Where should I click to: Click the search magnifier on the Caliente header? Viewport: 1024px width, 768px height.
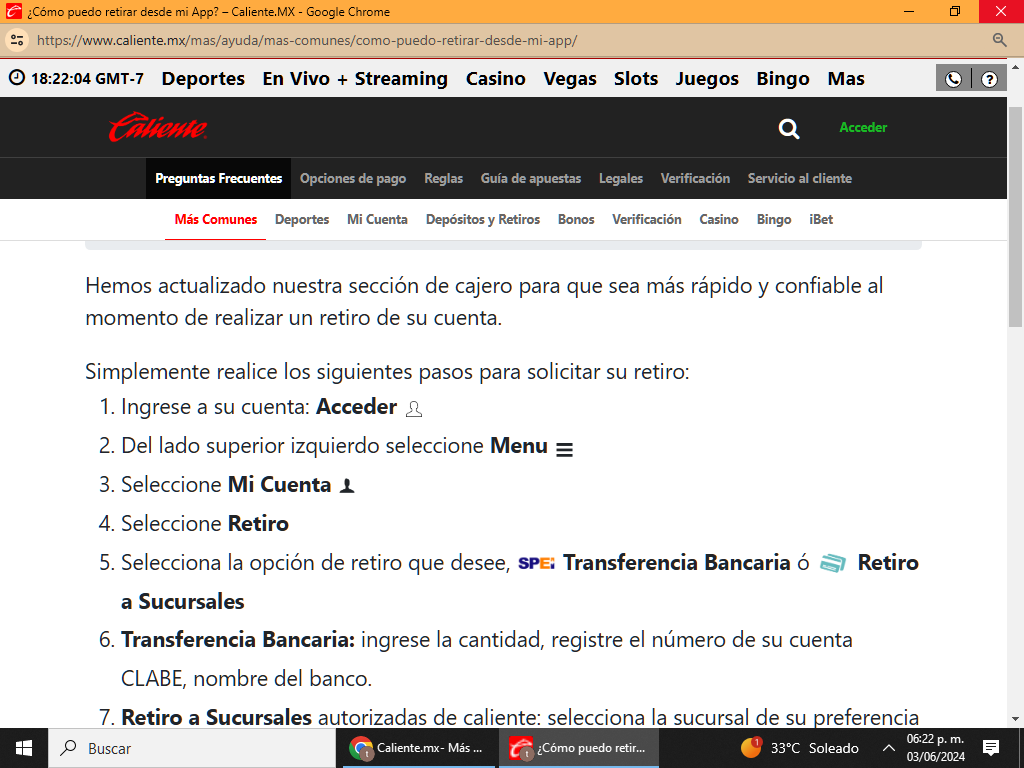(788, 128)
